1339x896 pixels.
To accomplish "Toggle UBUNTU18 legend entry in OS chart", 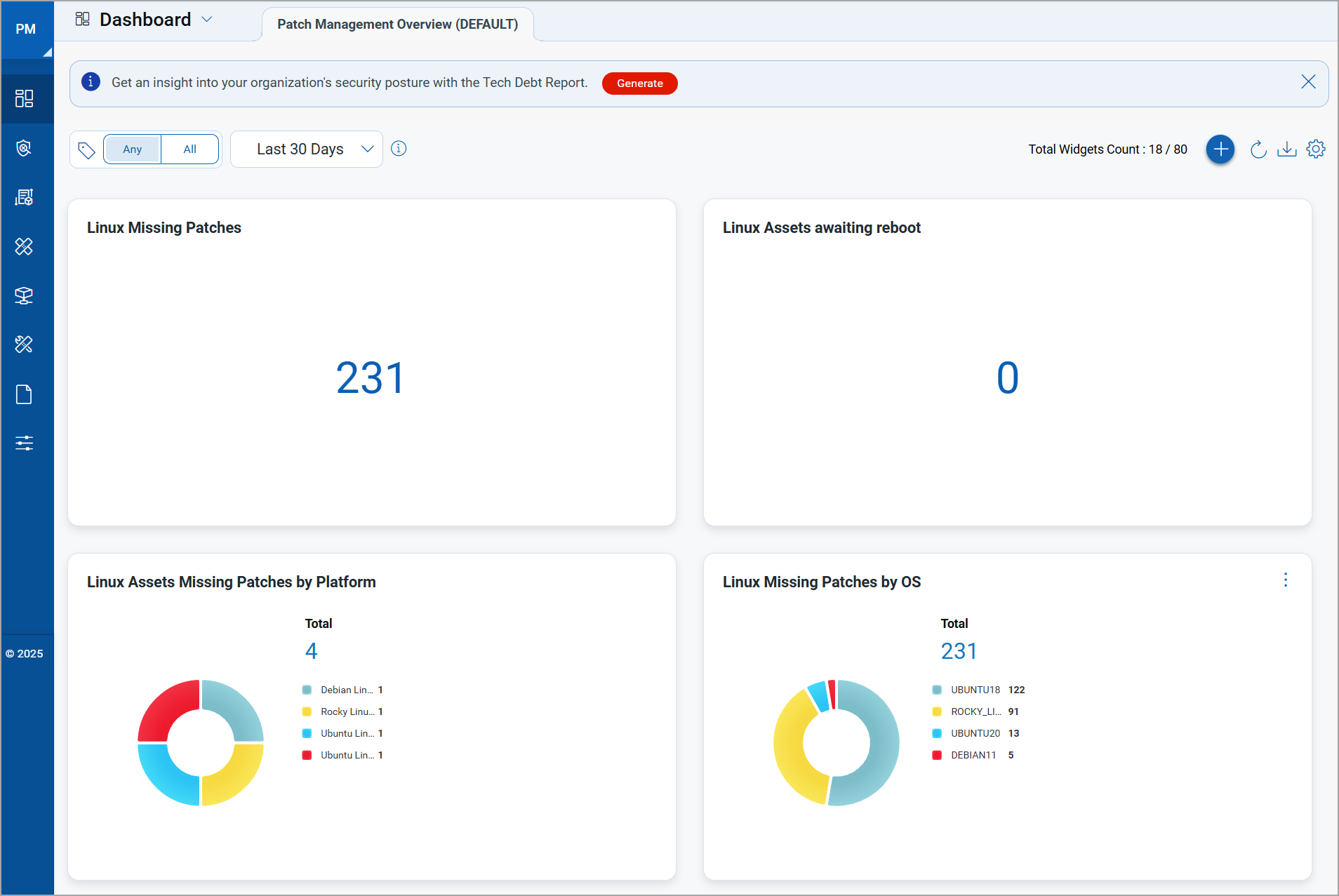I will coord(975,690).
